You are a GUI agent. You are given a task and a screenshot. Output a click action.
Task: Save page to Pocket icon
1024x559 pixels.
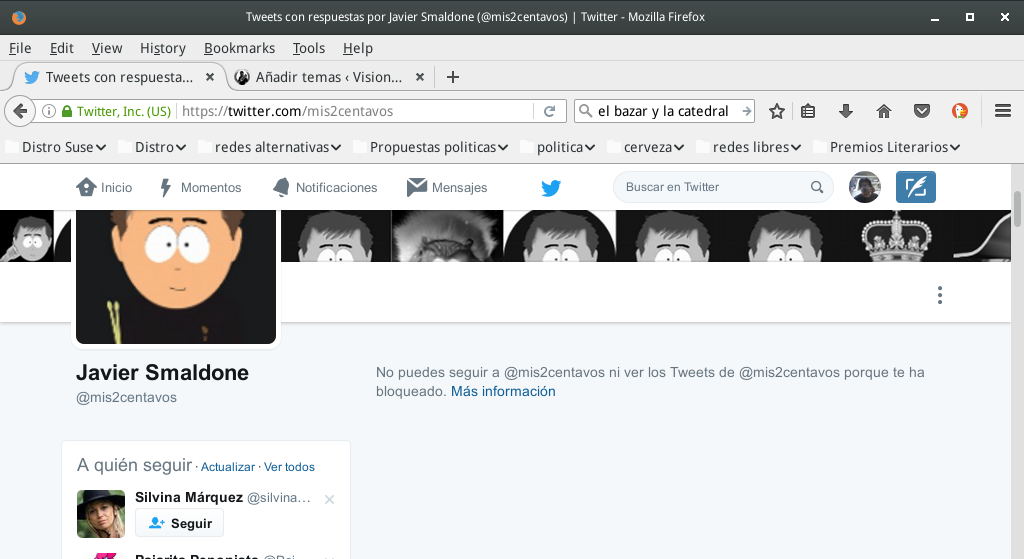pyautogui.click(x=921, y=111)
